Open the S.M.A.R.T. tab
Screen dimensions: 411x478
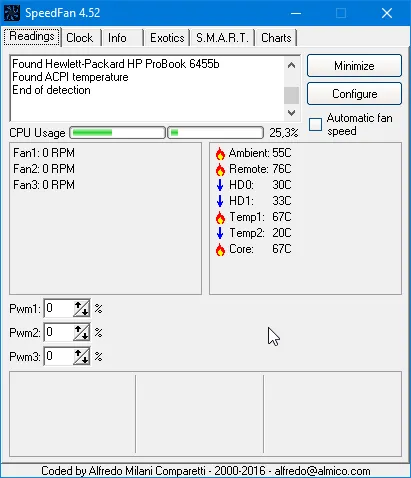click(x=222, y=38)
